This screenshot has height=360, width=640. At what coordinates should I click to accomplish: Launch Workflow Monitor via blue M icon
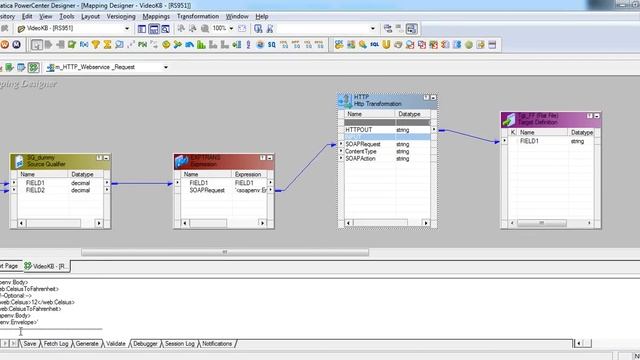coord(16,44)
